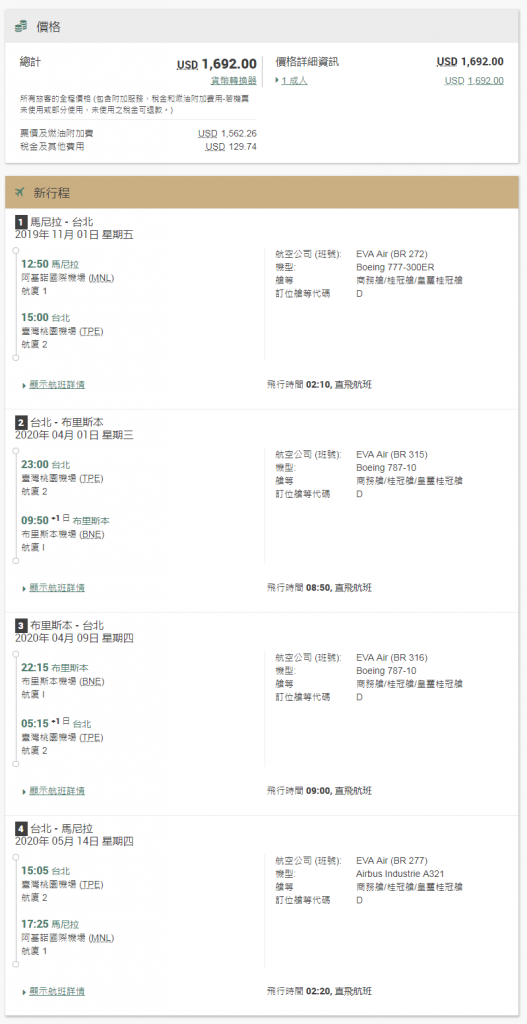Click the airplane icon beside 新行程 header
The image size is (527, 1024).
click(20, 192)
